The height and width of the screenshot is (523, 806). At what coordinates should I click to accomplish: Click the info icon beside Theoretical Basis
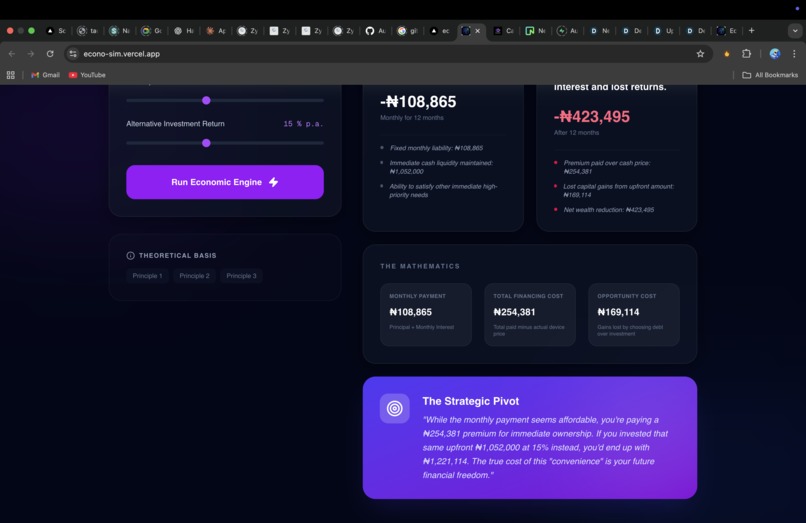coord(131,256)
